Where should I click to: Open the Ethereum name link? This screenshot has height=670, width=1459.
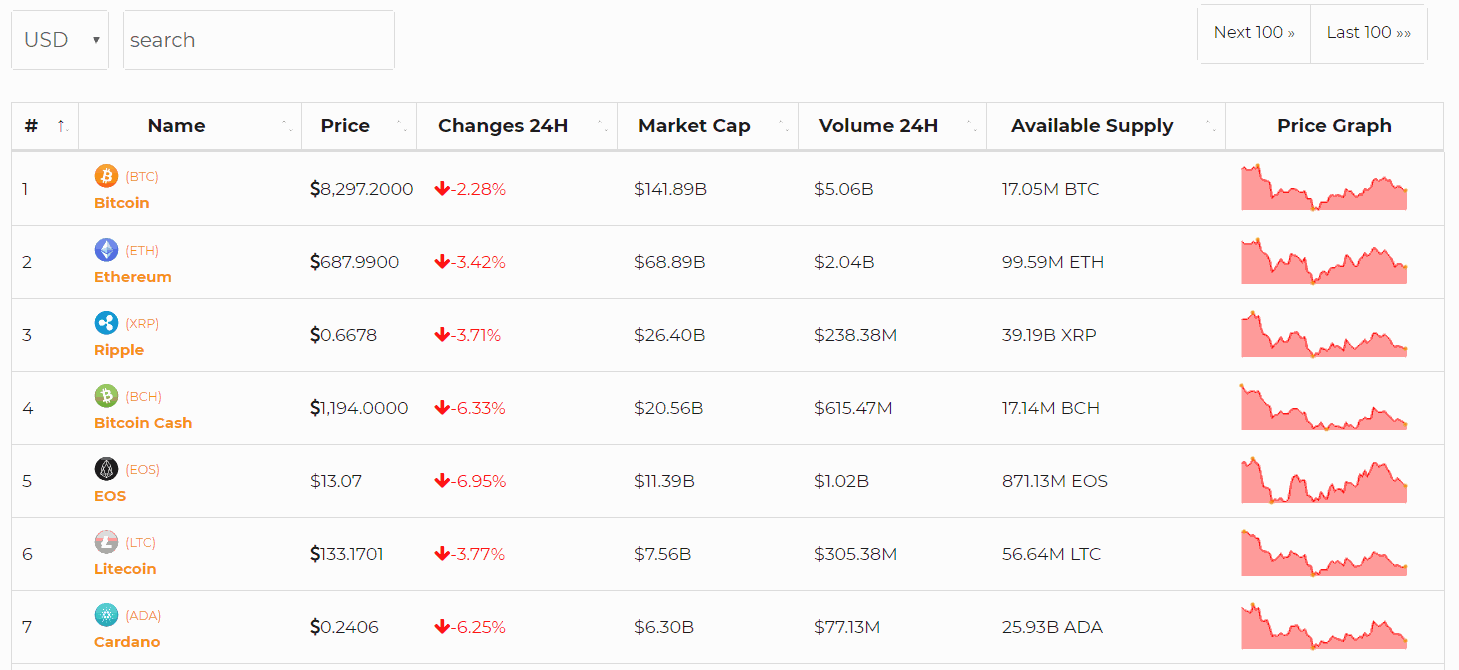pyautogui.click(x=132, y=276)
